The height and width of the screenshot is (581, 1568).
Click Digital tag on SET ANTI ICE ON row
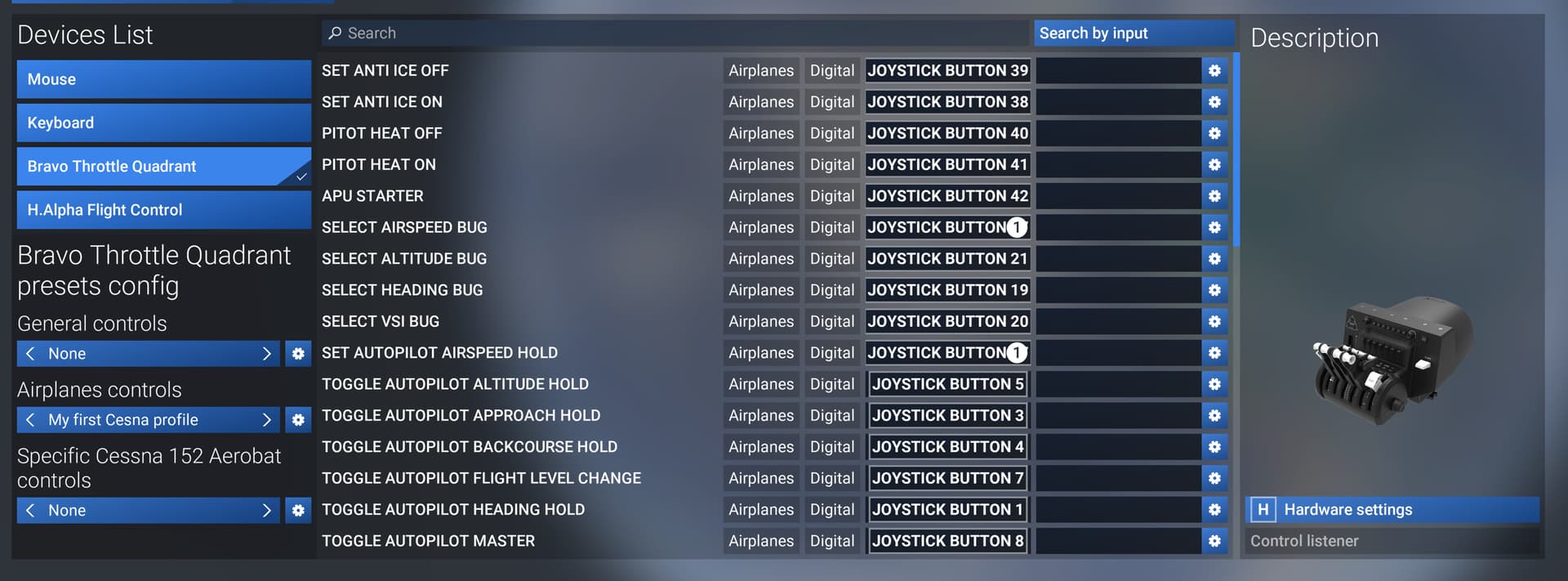click(832, 102)
